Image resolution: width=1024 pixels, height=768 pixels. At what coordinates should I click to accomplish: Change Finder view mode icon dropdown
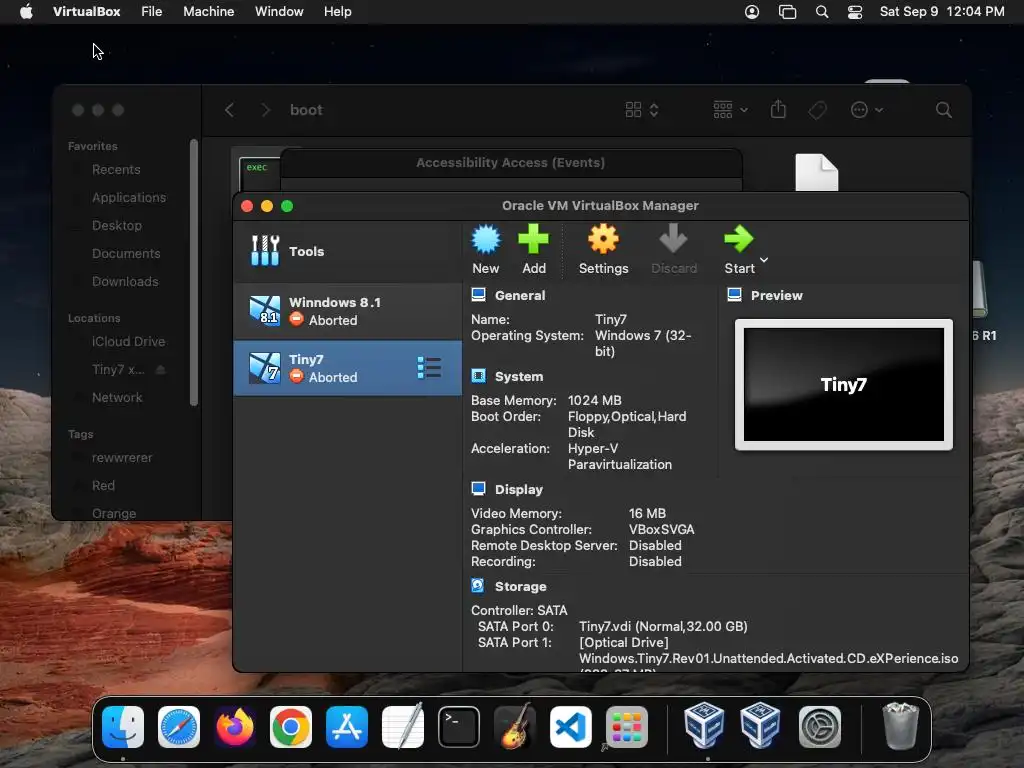pyautogui.click(x=641, y=110)
